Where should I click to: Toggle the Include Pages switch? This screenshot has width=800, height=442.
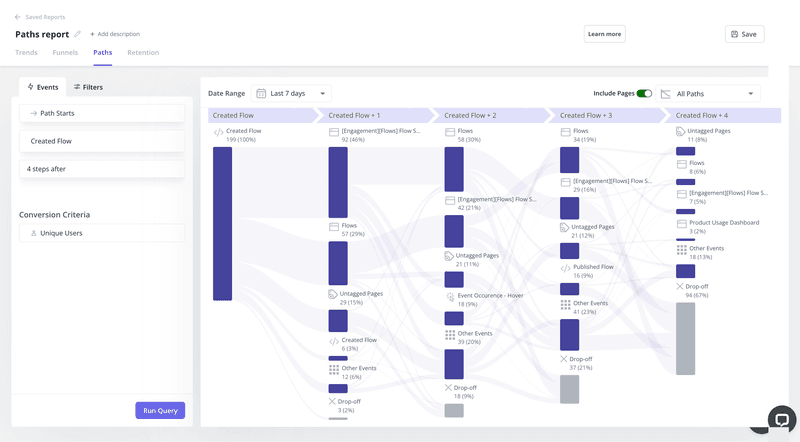(x=644, y=93)
